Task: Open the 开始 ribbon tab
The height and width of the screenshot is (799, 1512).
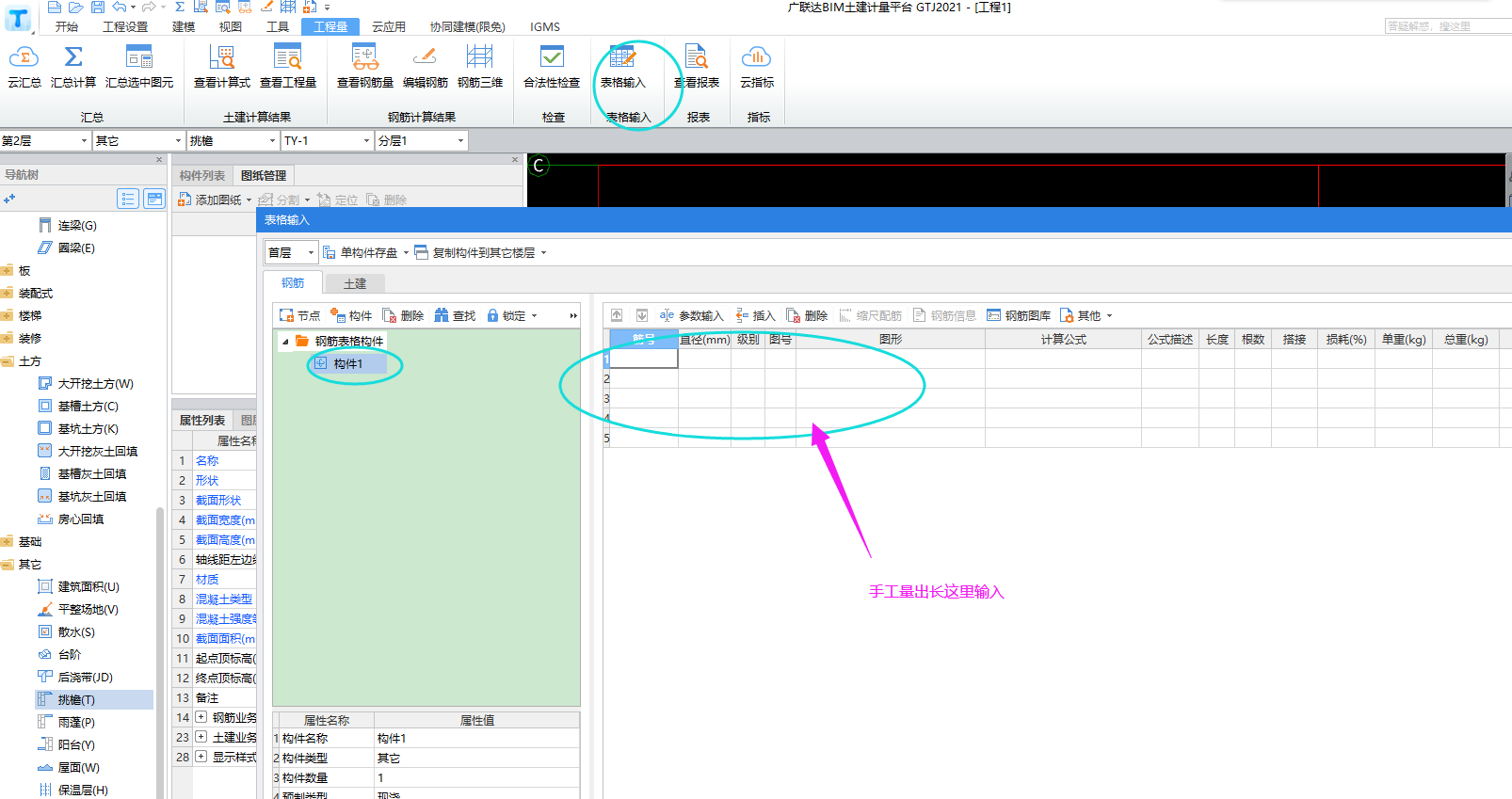Action: [x=67, y=26]
